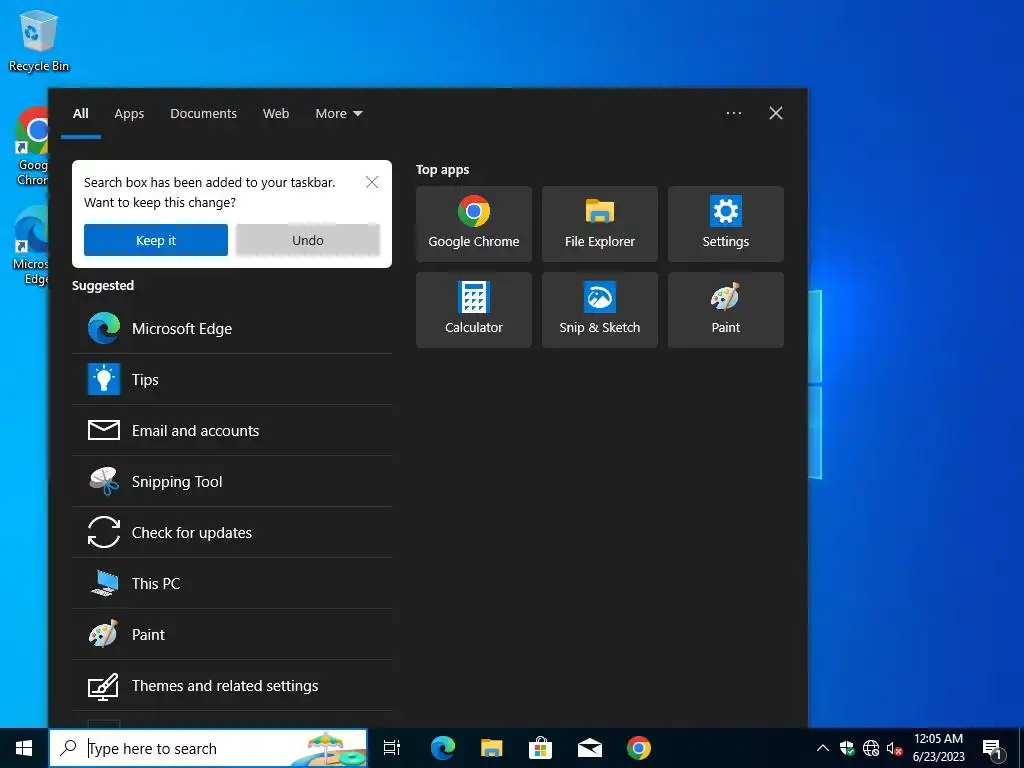Open Email and accounts suggestion

pyautogui.click(x=232, y=430)
